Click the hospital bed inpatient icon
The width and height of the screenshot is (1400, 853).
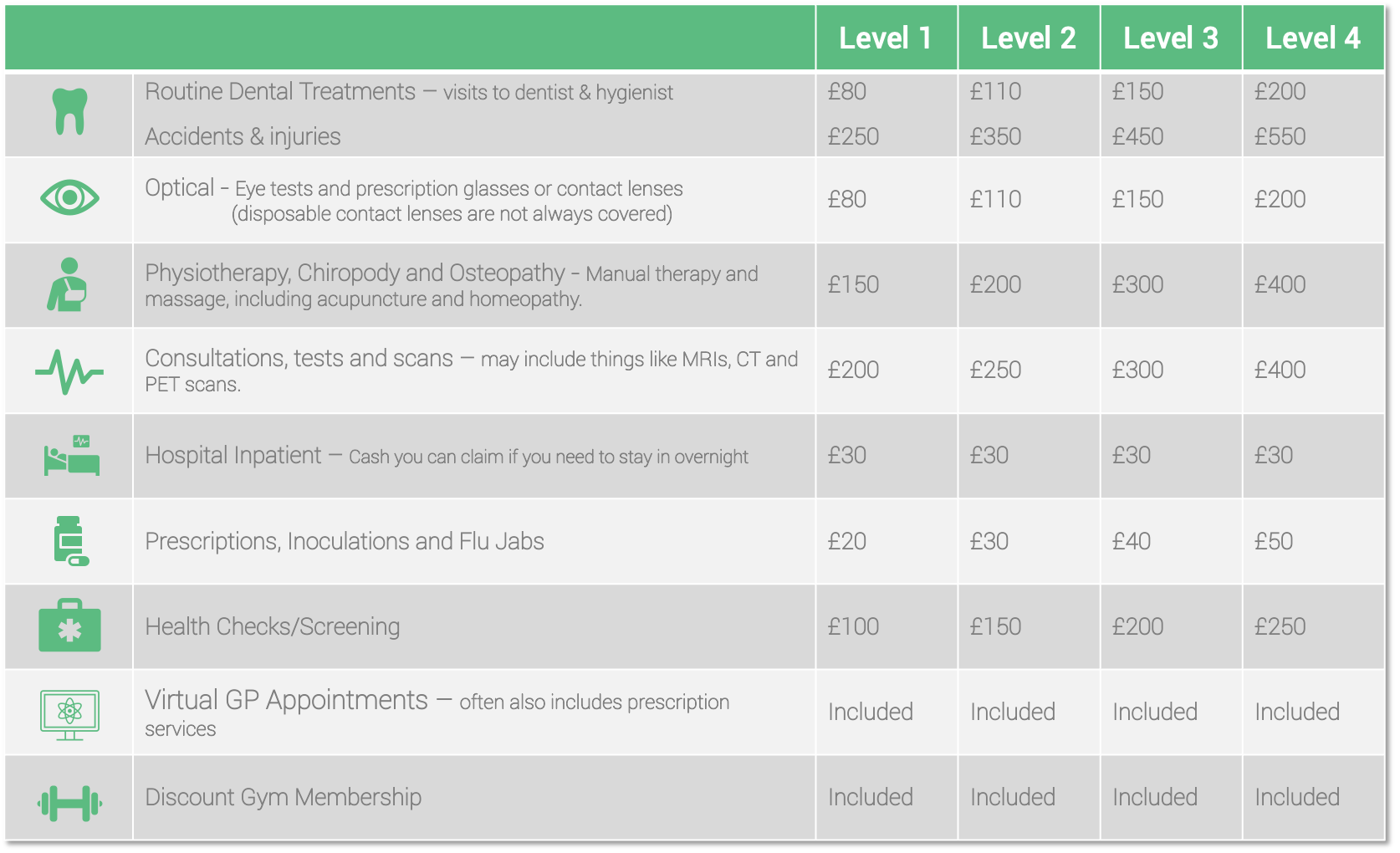[71, 456]
